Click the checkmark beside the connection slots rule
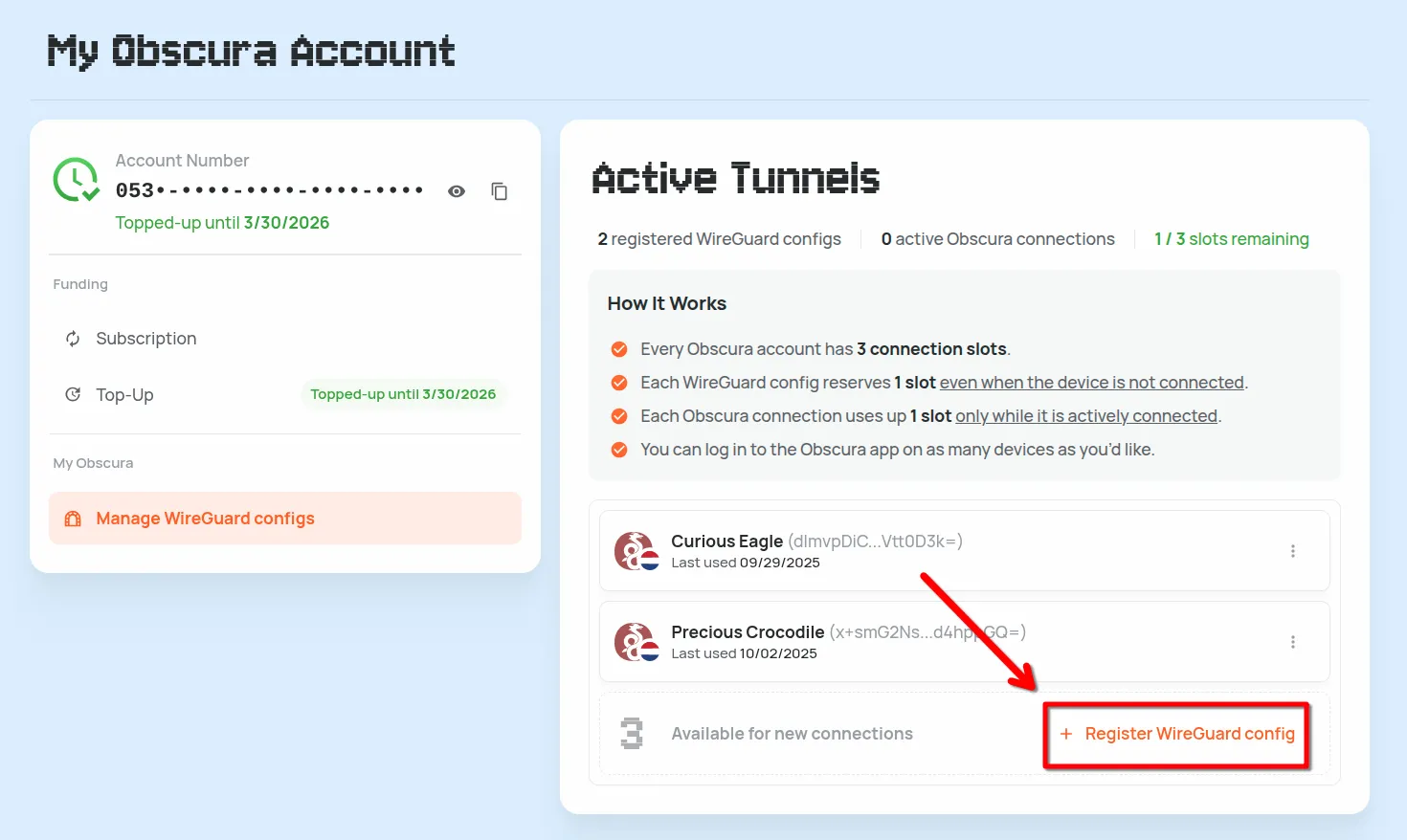 618,349
